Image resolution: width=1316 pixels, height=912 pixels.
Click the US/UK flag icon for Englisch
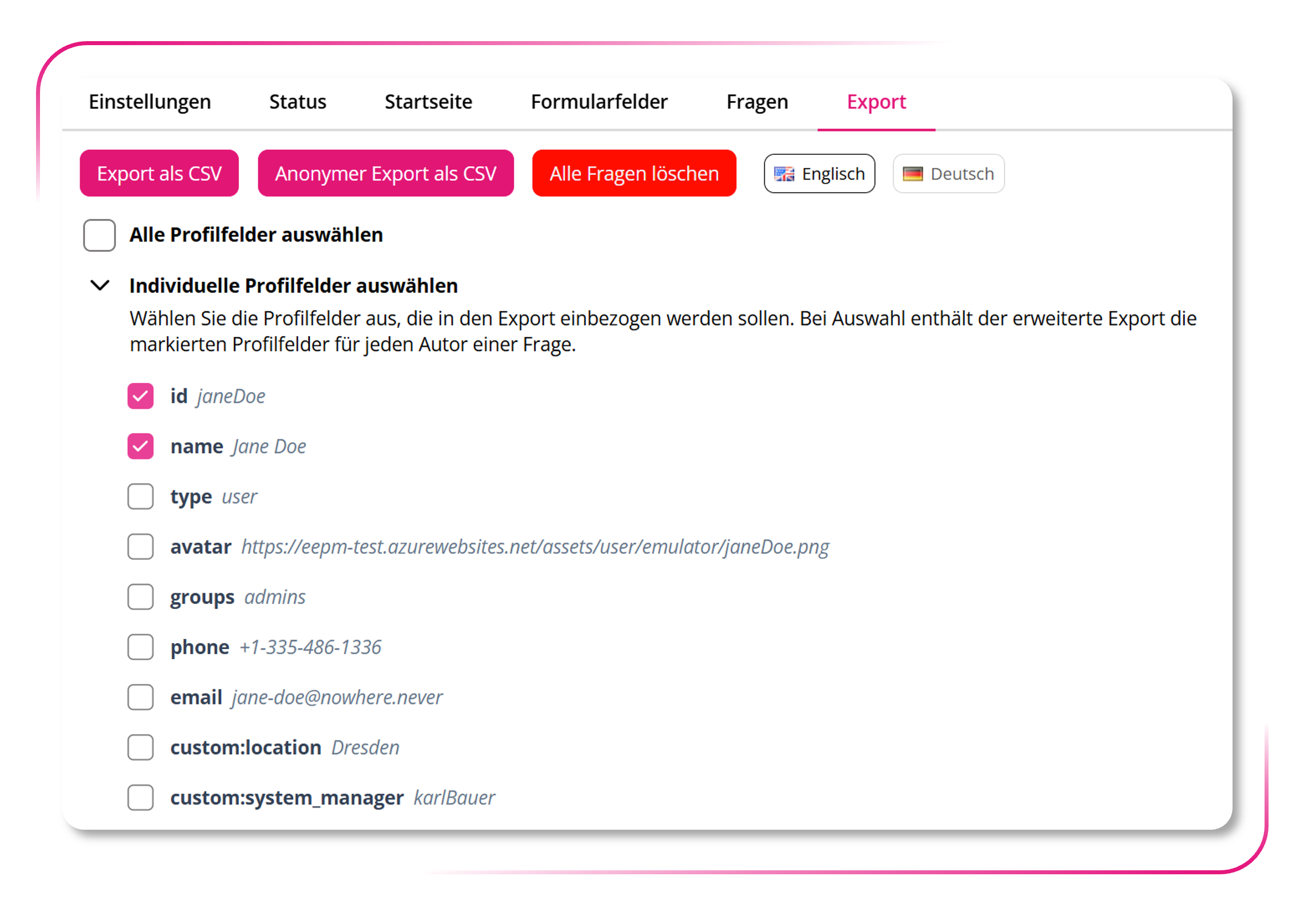pyautogui.click(x=784, y=174)
